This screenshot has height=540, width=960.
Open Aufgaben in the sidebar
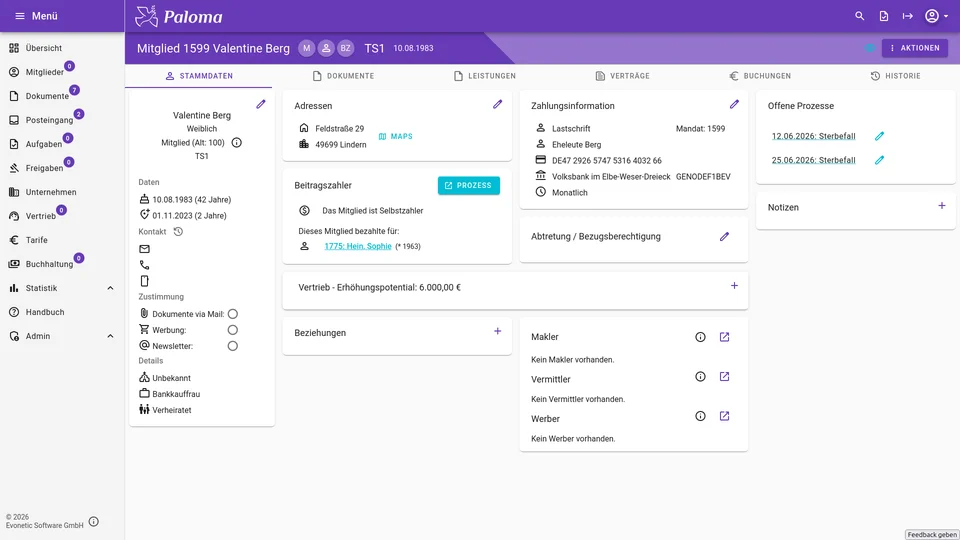tap(62, 144)
